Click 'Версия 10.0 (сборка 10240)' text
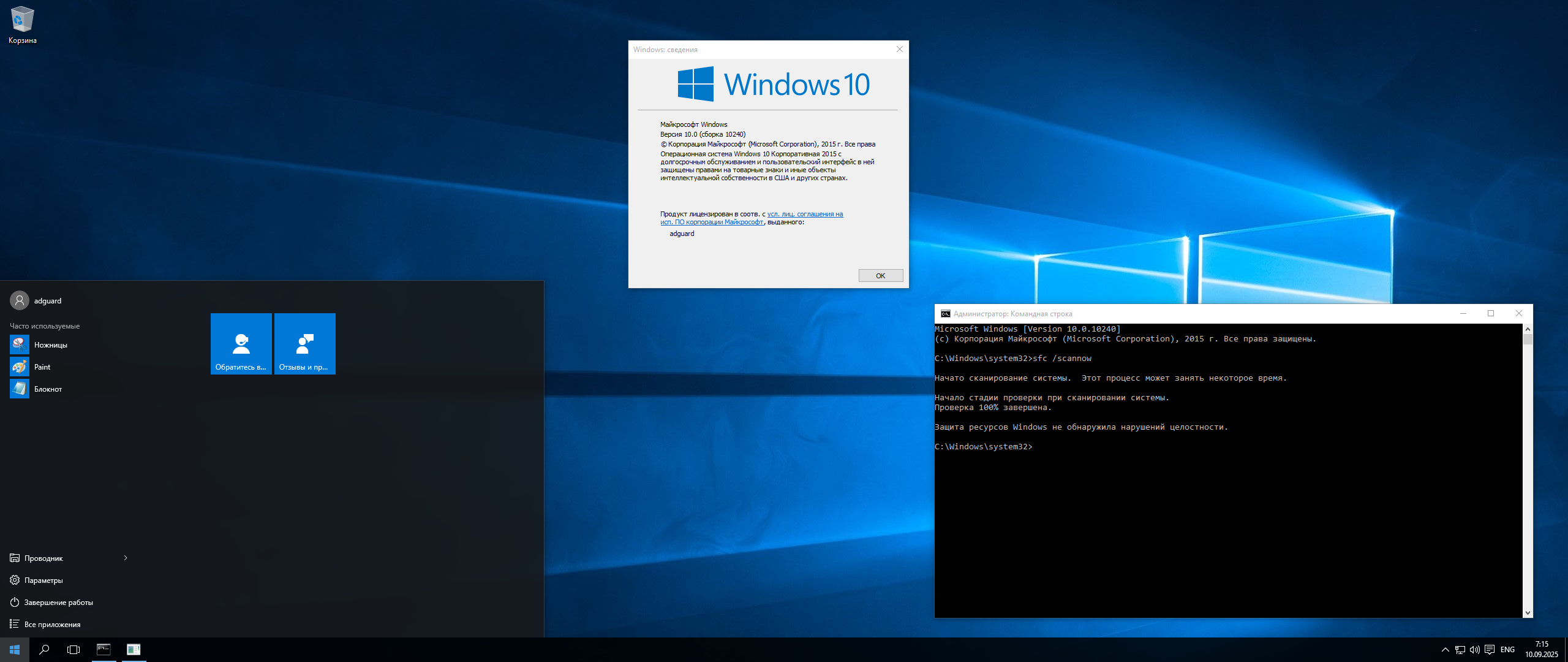 [703, 134]
